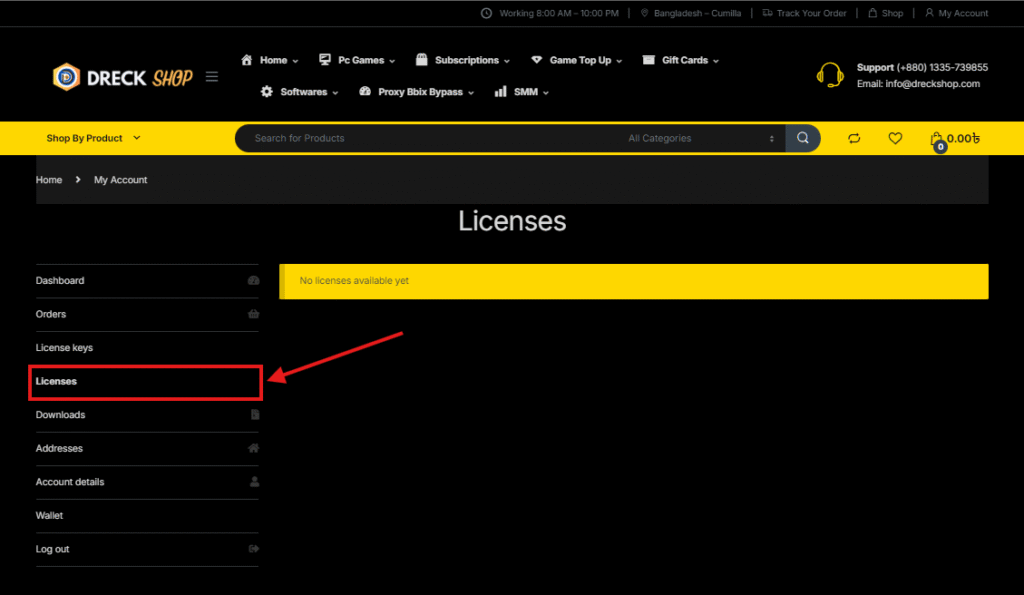Image resolution: width=1024 pixels, height=595 pixels.
Task: Click the shop bag icon in top bar
Action: 872,13
